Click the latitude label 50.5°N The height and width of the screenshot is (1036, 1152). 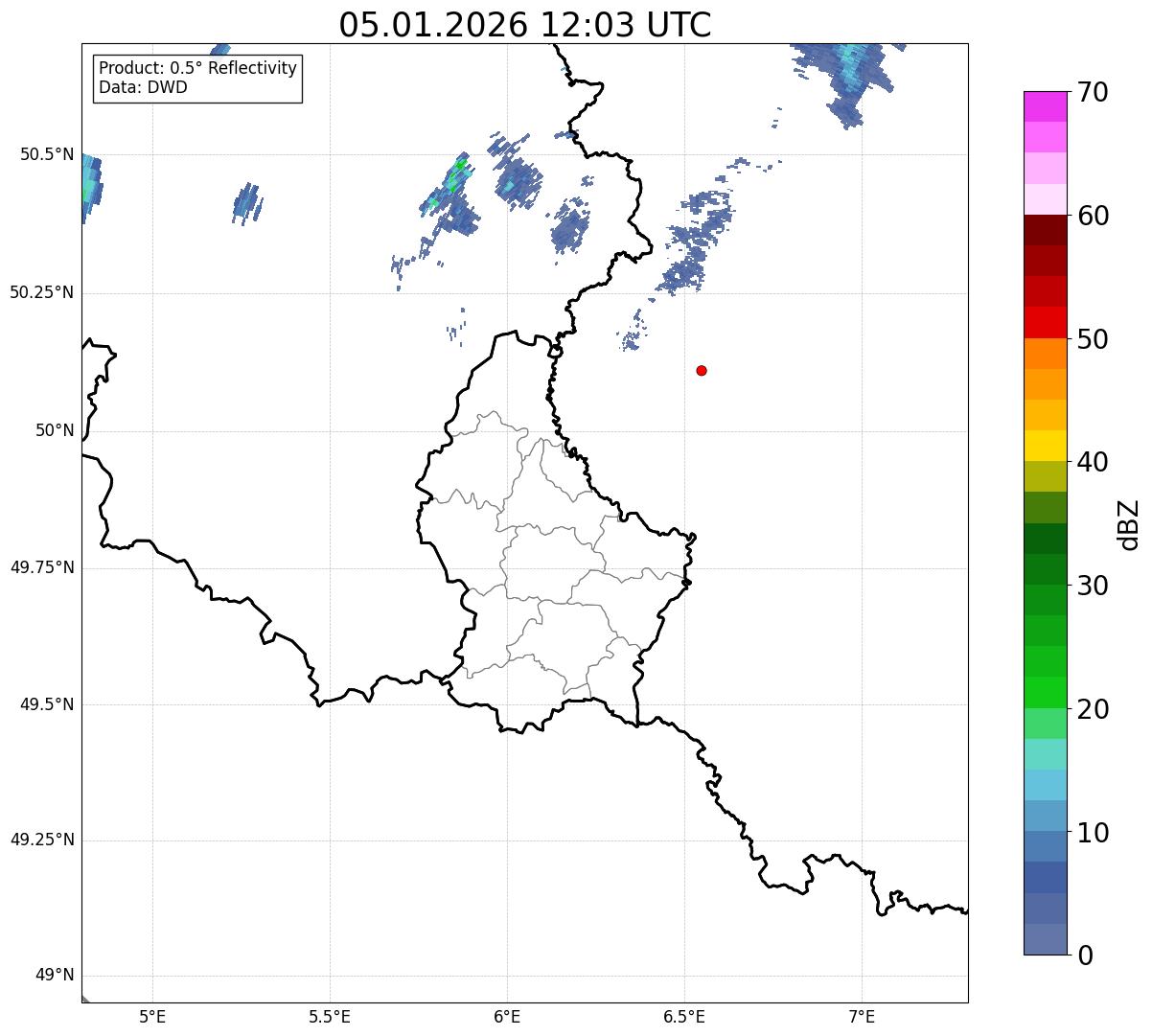click(x=46, y=154)
